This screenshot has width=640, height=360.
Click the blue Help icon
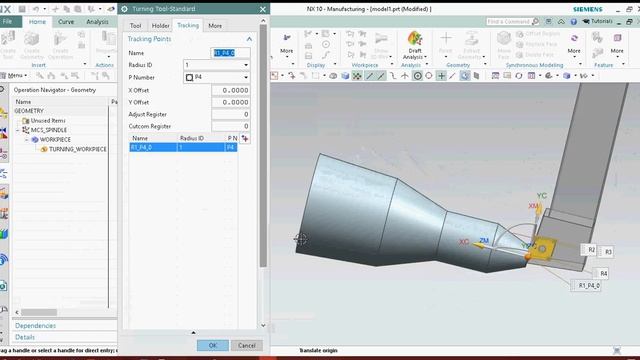coord(573,22)
